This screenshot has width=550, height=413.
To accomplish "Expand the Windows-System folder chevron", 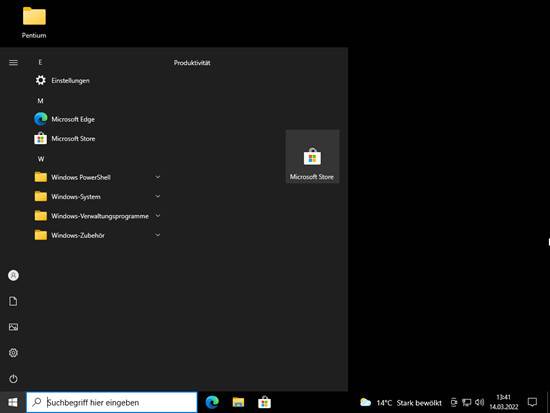I will tap(157, 196).
